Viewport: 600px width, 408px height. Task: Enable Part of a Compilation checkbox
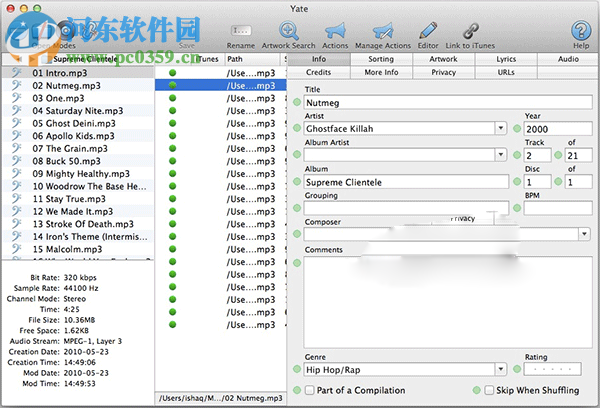[309, 390]
